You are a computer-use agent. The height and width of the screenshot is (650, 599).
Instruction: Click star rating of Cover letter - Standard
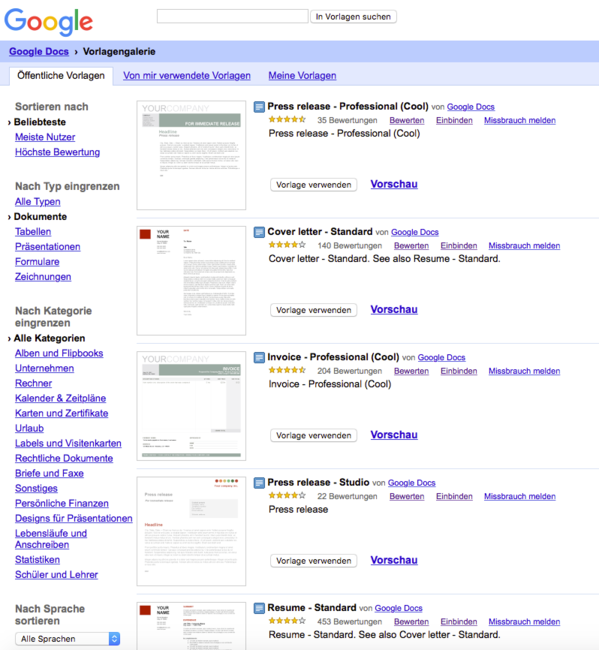tap(287, 245)
